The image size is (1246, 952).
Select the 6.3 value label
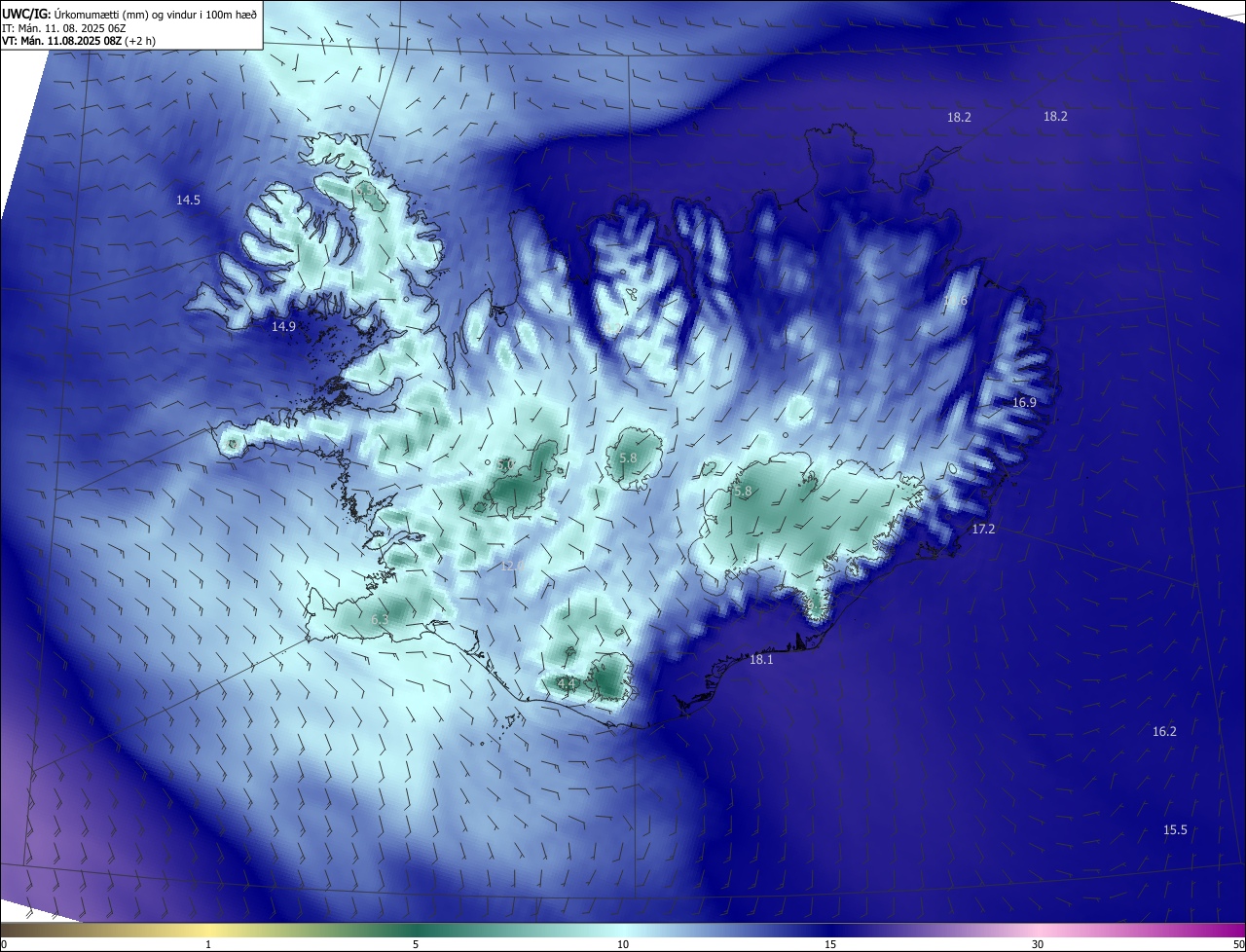(380, 619)
